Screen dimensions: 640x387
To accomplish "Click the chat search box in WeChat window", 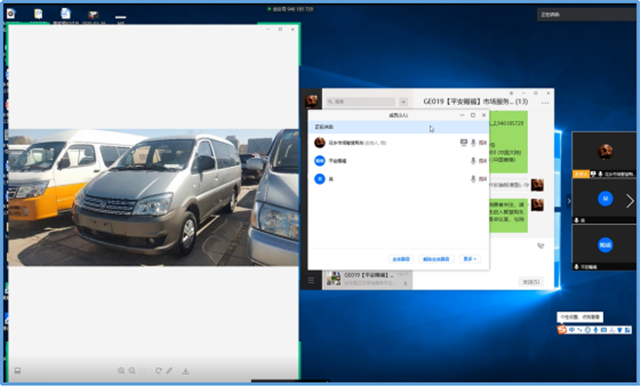I will tap(360, 101).
